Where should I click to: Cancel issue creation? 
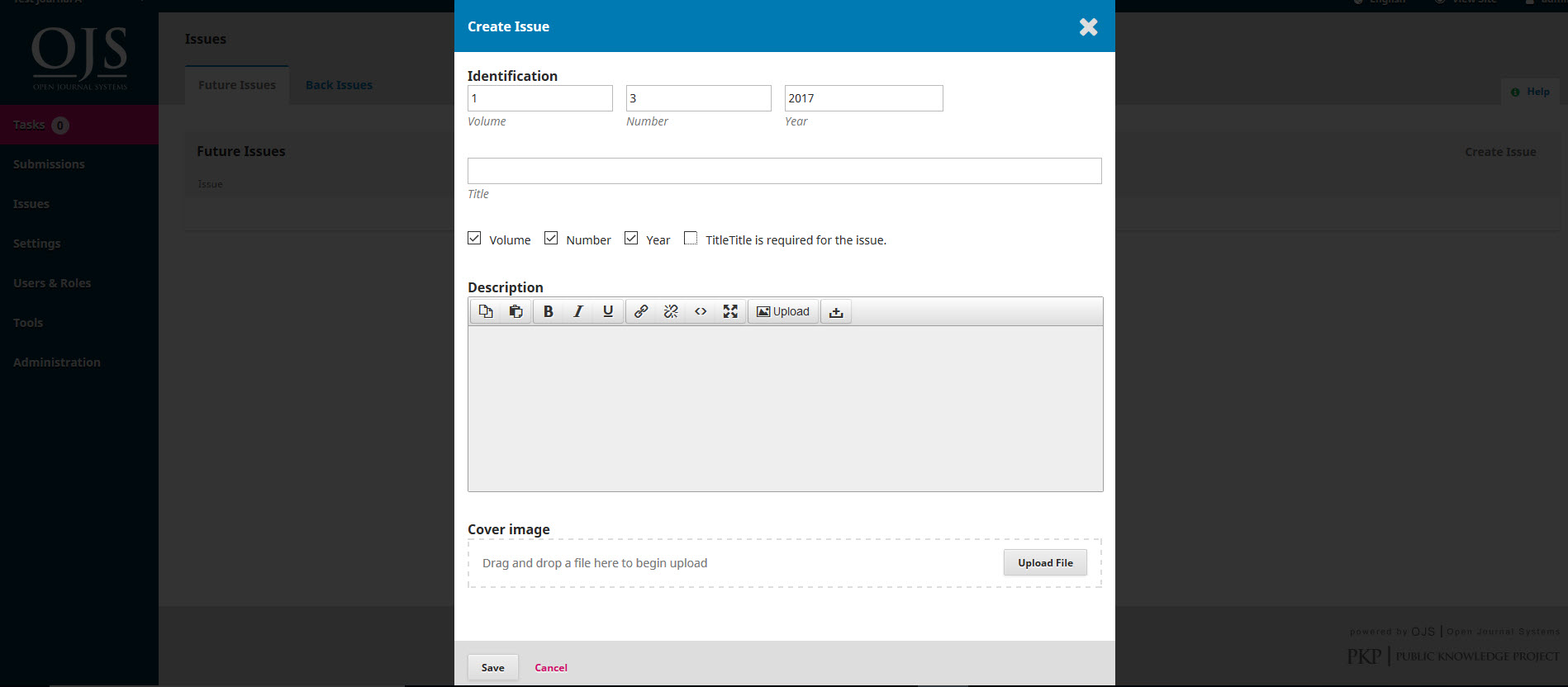click(x=551, y=667)
